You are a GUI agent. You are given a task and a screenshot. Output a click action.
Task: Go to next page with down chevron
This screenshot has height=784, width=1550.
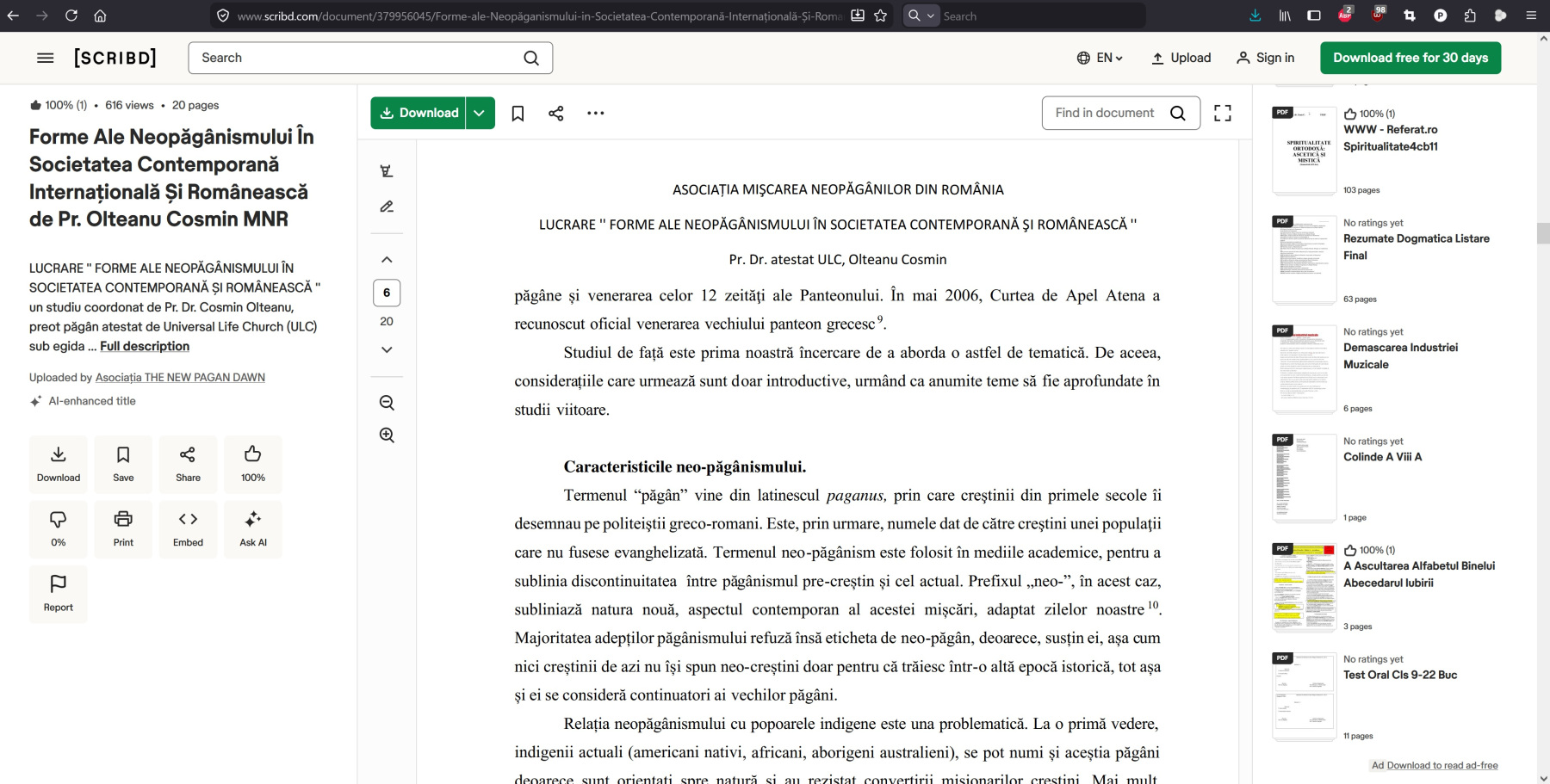pos(387,349)
